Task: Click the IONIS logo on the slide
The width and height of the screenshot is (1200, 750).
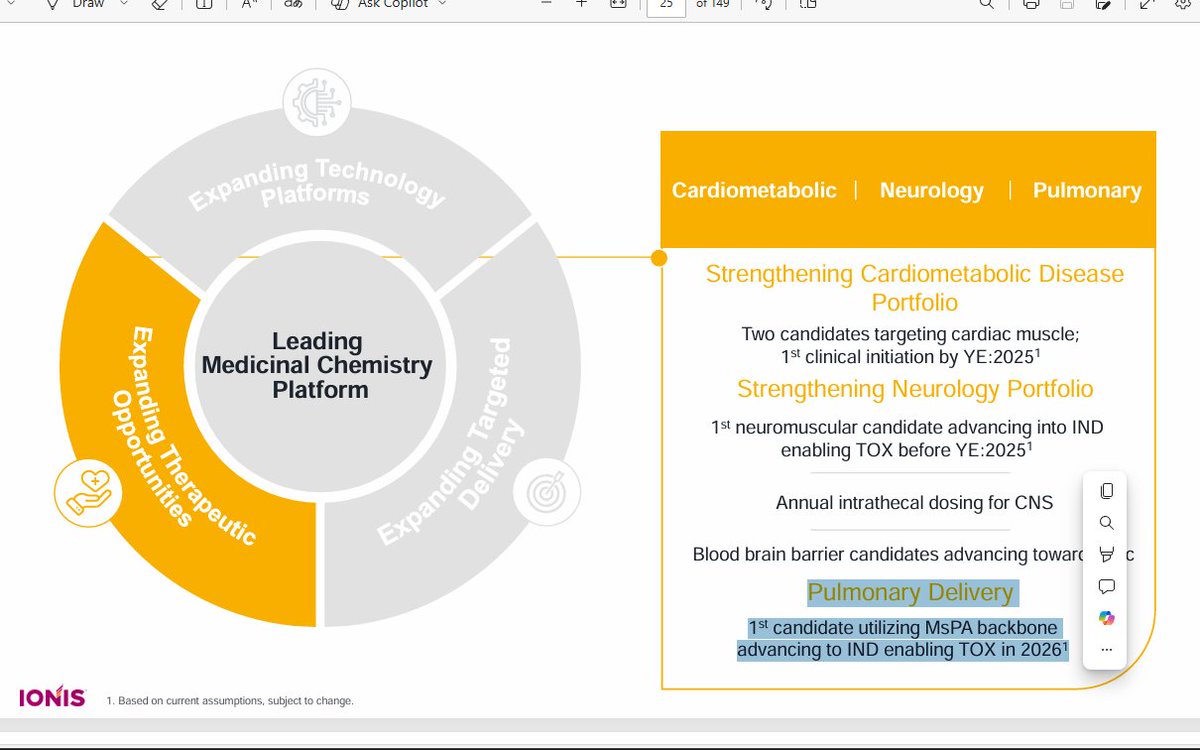Action: (x=52, y=697)
